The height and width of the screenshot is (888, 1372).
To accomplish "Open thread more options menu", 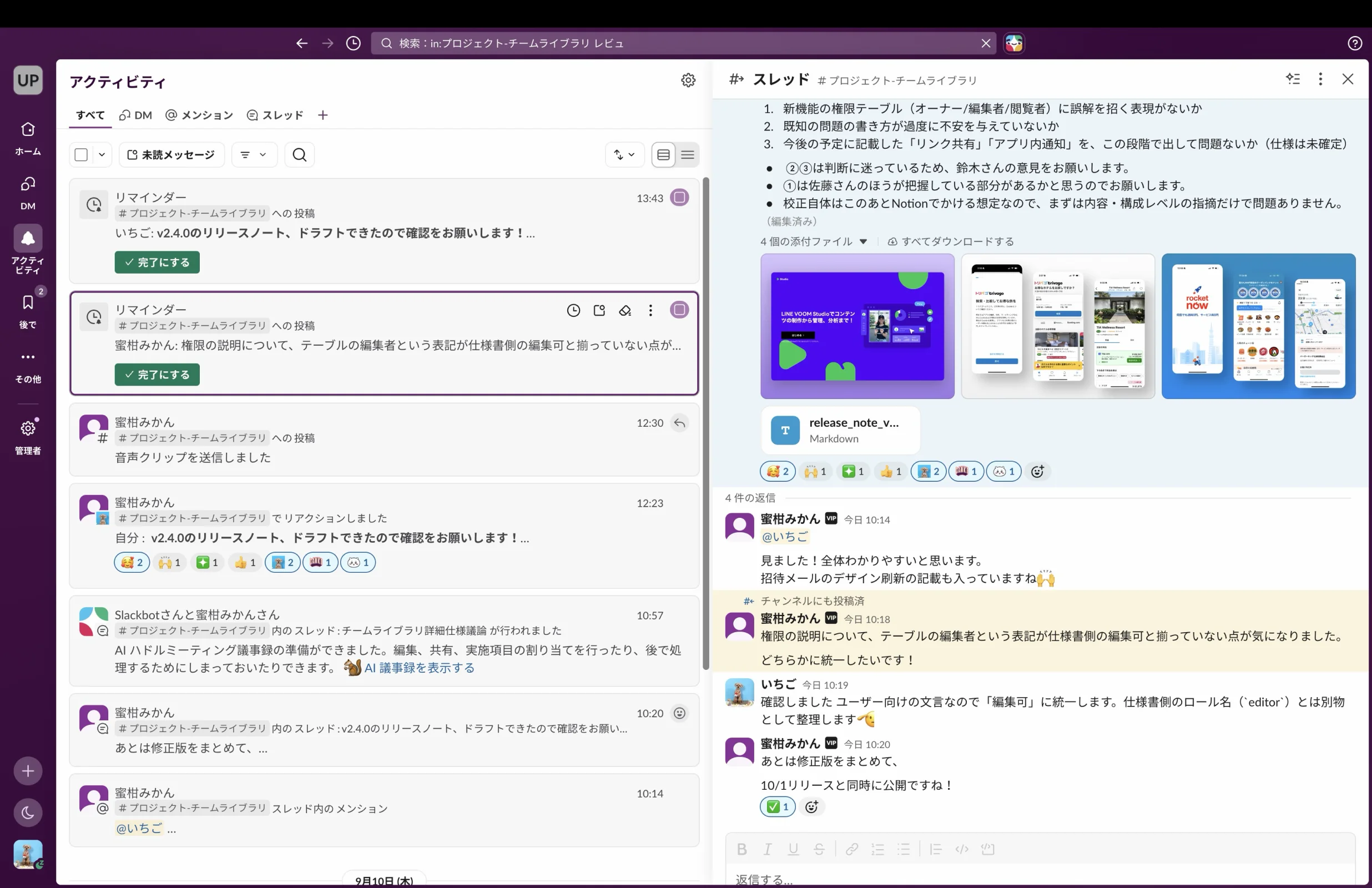I will [1320, 79].
